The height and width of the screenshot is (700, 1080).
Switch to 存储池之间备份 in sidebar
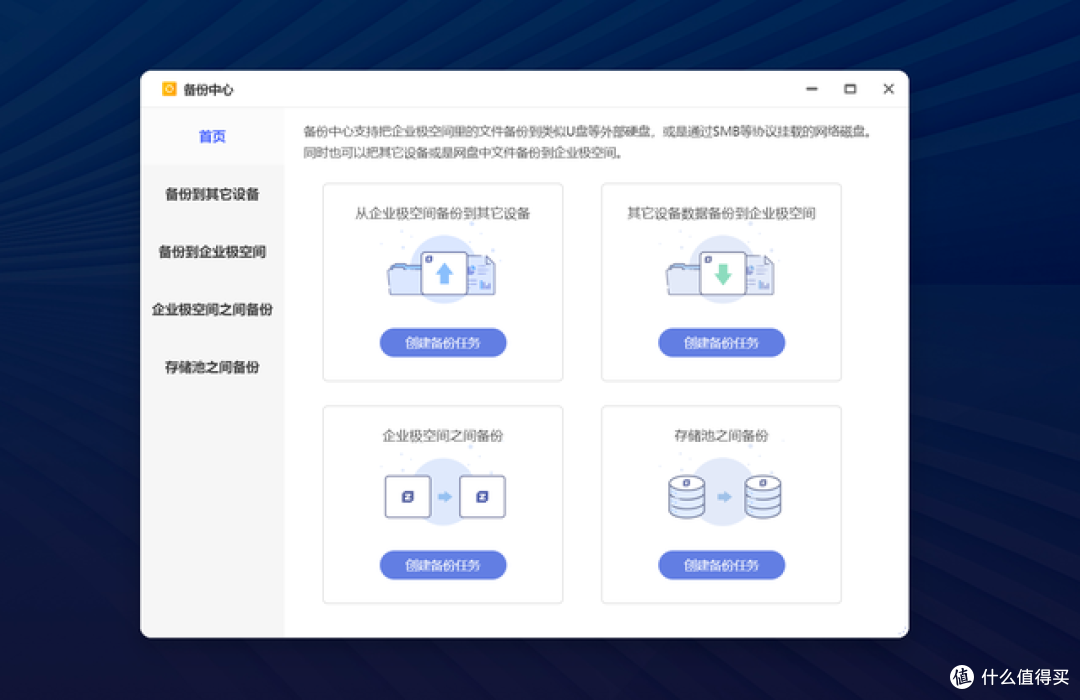pyautogui.click(x=212, y=367)
